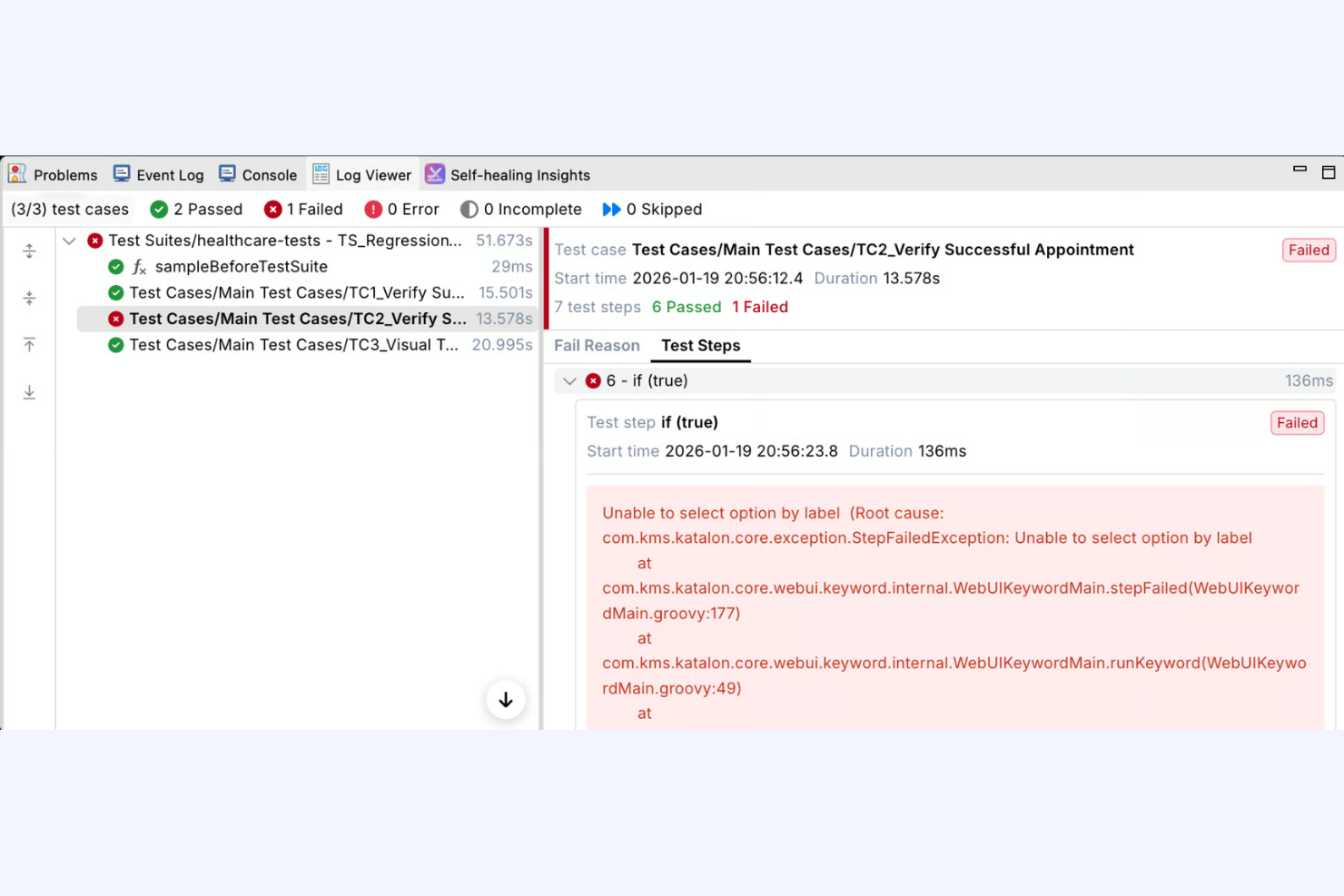Click the scroll-to-top arrow icon in sidebar

[29, 345]
